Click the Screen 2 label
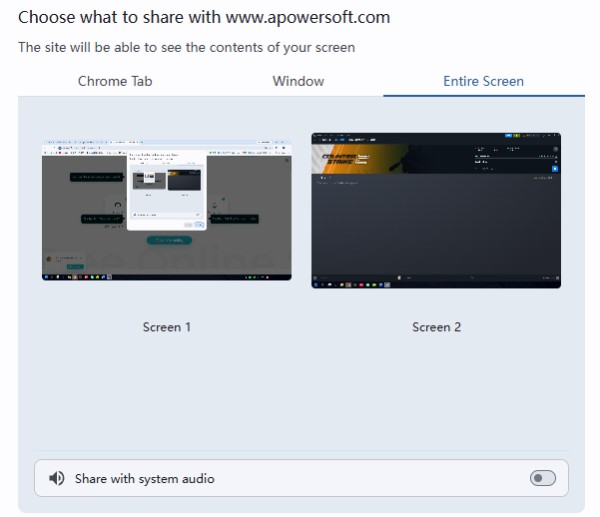The height and width of the screenshot is (517, 600). (436, 327)
